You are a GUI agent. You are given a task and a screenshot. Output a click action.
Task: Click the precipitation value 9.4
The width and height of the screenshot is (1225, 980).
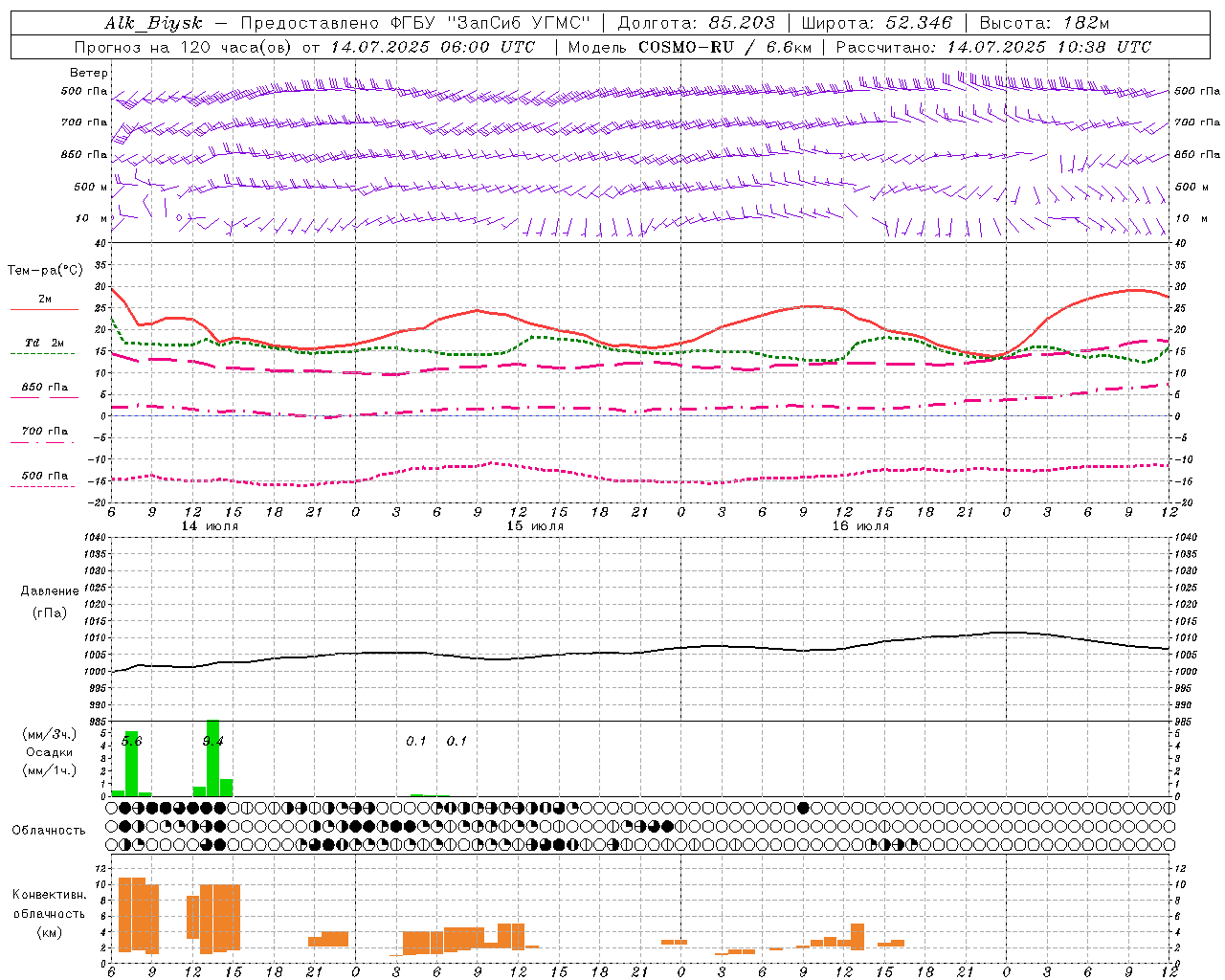212,742
